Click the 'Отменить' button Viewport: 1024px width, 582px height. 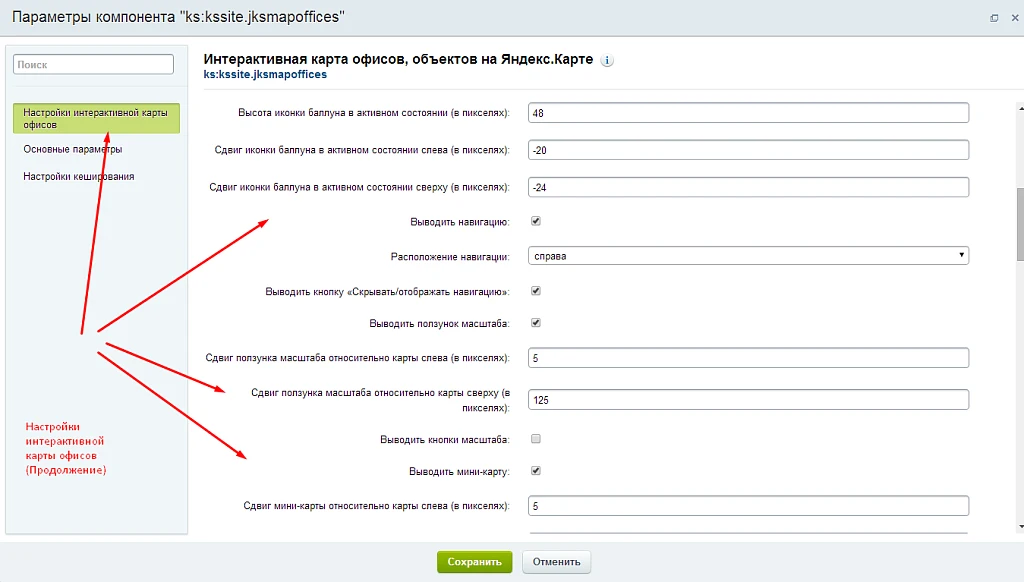click(556, 562)
